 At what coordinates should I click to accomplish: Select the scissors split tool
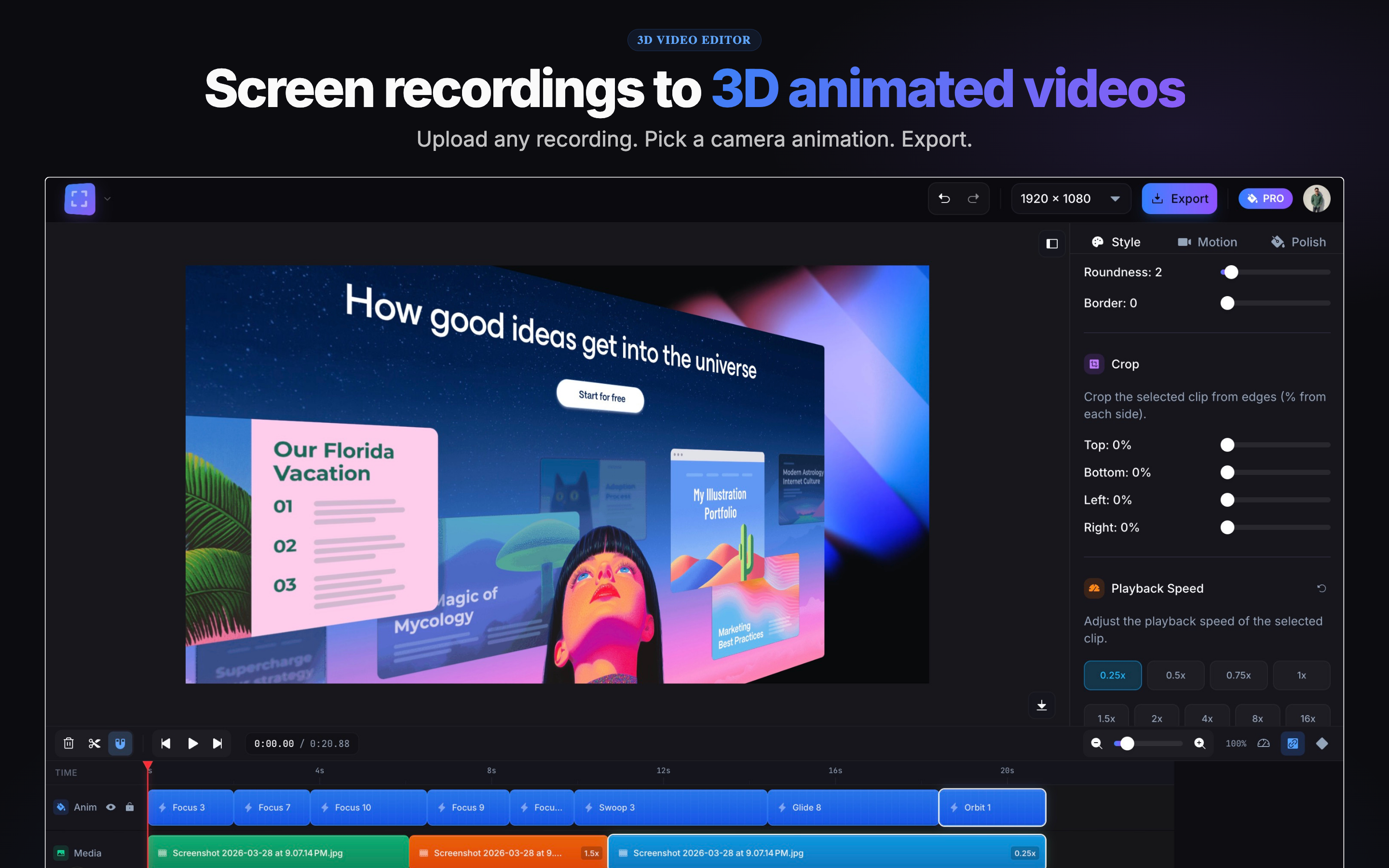95,744
